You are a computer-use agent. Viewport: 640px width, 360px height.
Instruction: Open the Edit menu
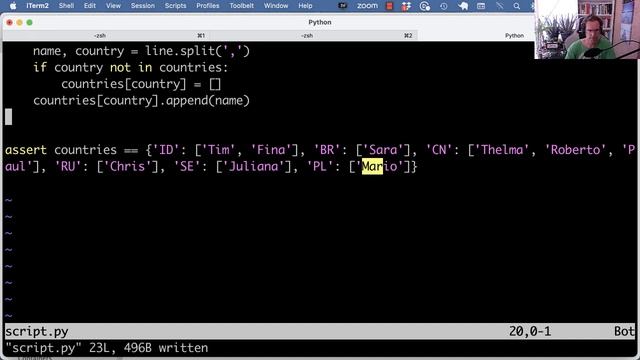click(x=89, y=6)
